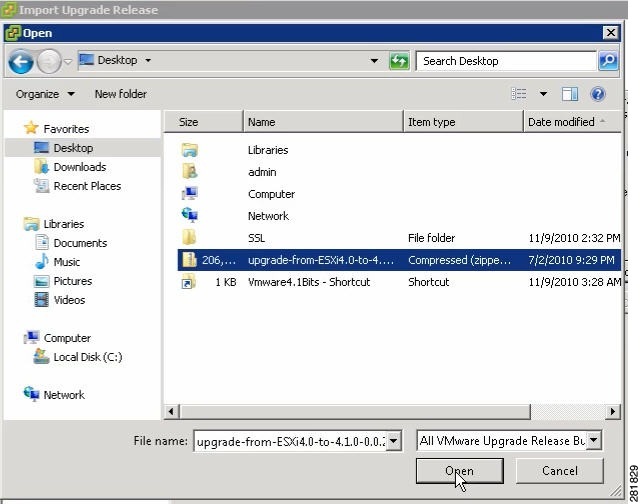Toggle the preview pane icon
641x504 pixels.
pos(570,94)
